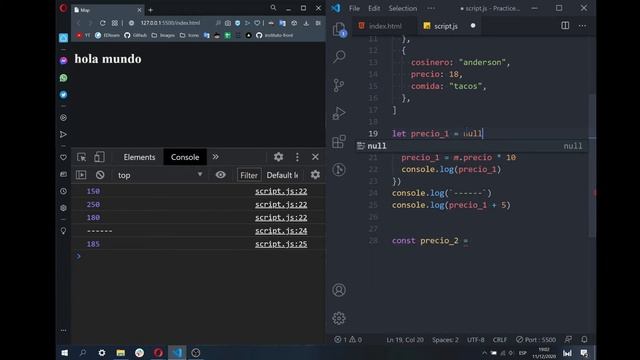Open script.js:25 source link
This screenshot has height=360, width=640.
click(x=281, y=244)
